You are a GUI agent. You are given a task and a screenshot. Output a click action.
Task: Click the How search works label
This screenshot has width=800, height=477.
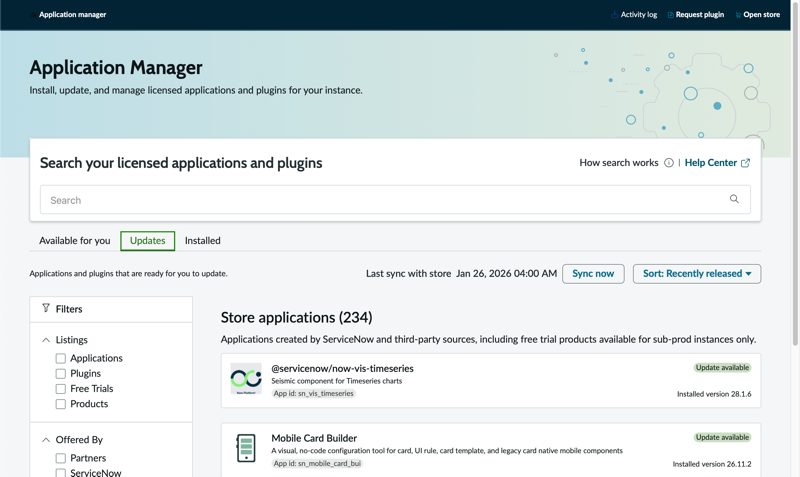(619, 163)
